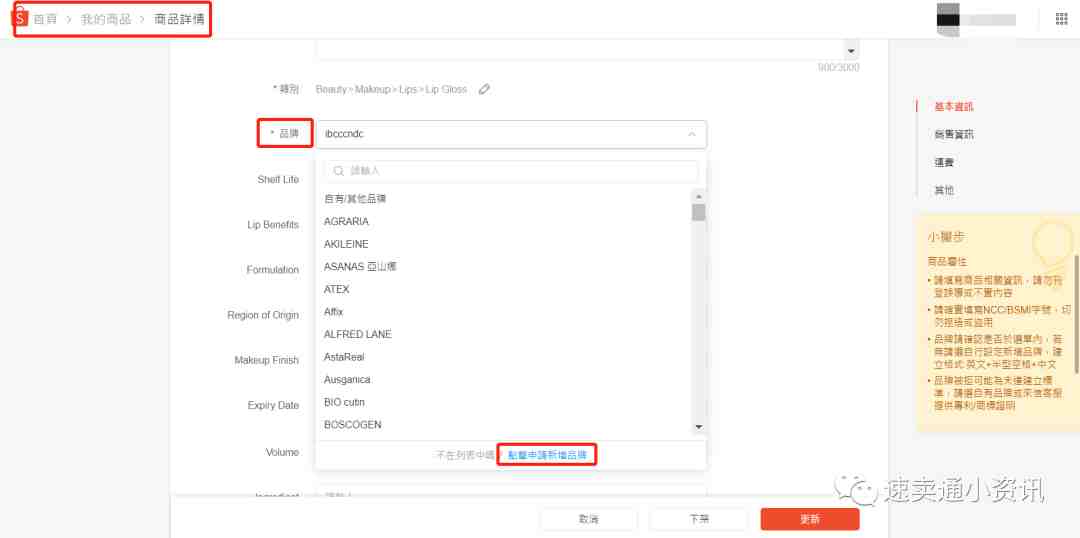Click the 更新 update button
The width and height of the screenshot is (1080, 538).
[x=810, y=519]
